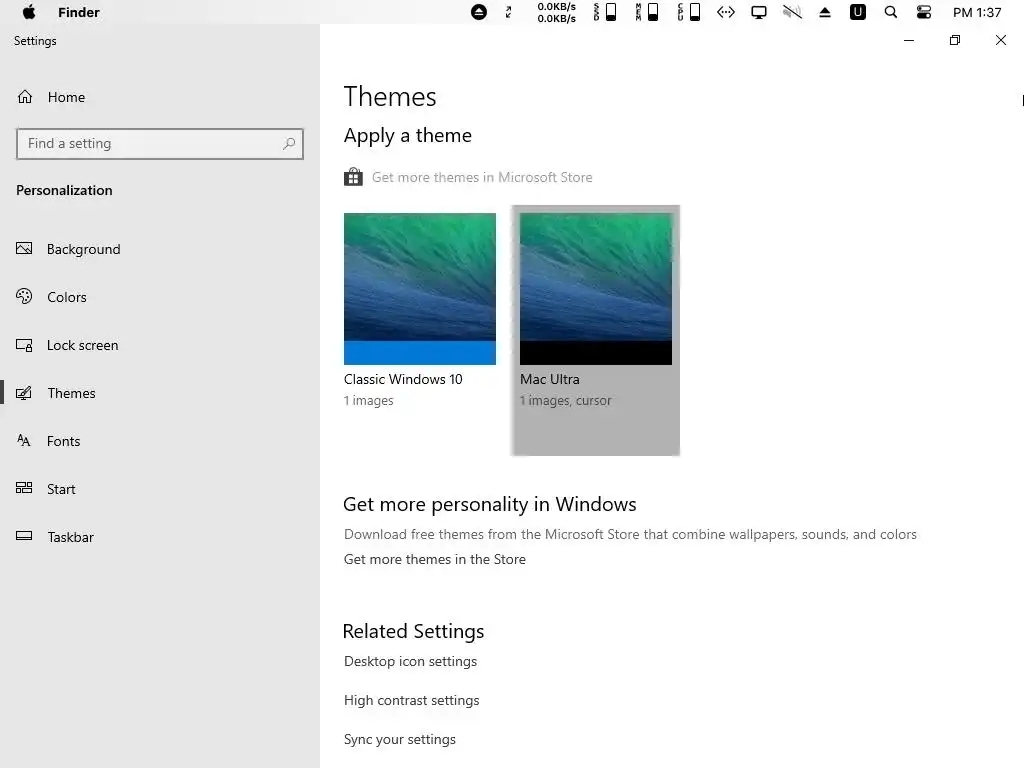Open Sync your settings link
This screenshot has height=768, width=1024.
click(400, 739)
